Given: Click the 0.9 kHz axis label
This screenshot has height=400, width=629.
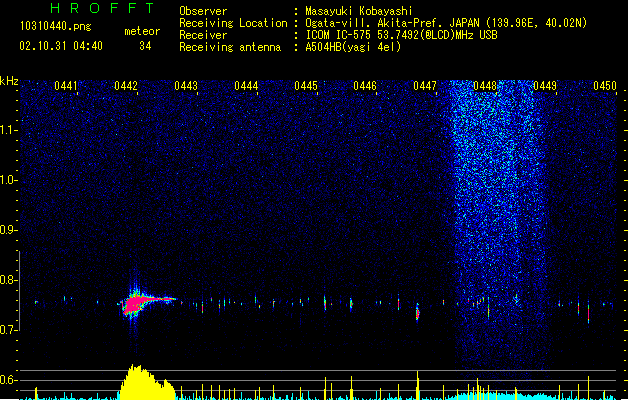Looking at the screenshot, I should (x=8, y=230).
